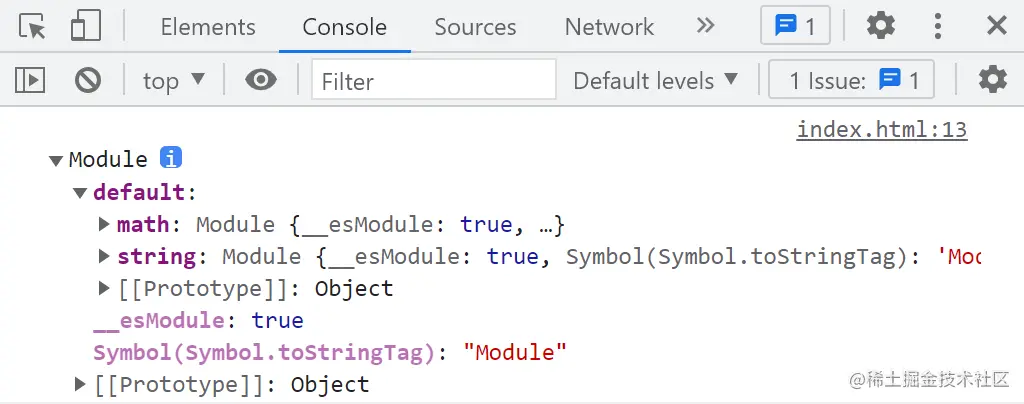Activate the inspect element picker icon
Image resolution: width=1024 pixels, height=404 pixels.
coord(32,26)
